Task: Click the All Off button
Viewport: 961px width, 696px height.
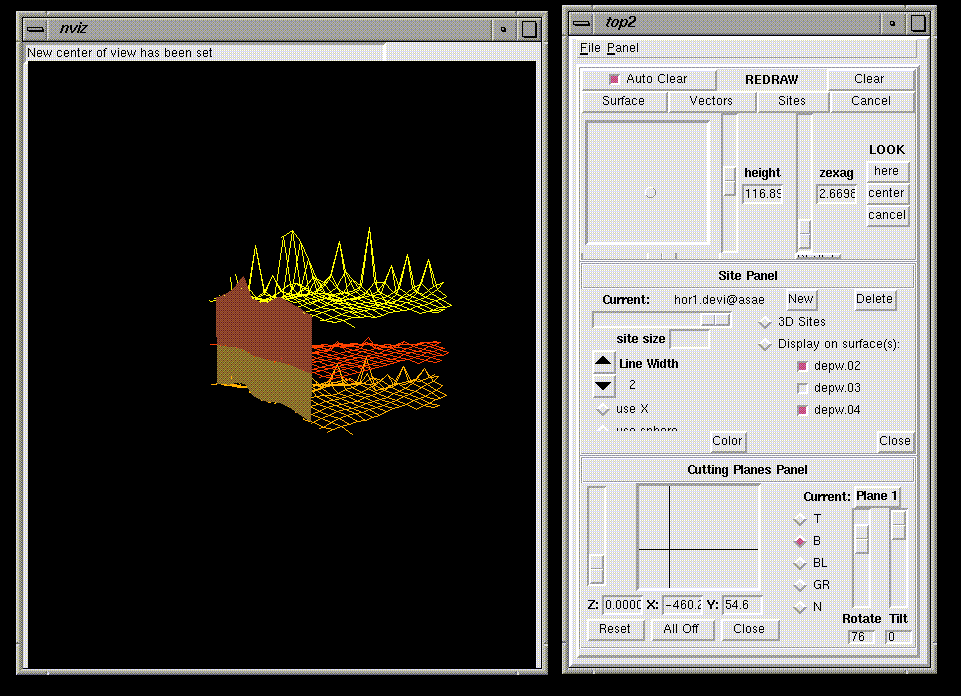Action: pos(681,629)
